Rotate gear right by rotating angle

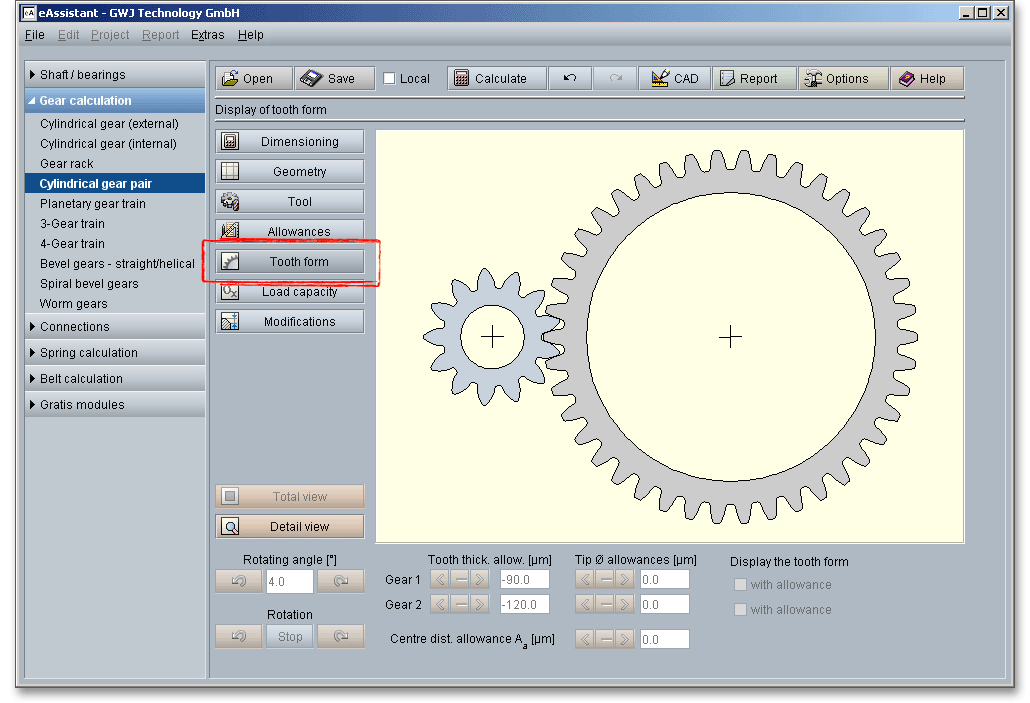point(341,581)
